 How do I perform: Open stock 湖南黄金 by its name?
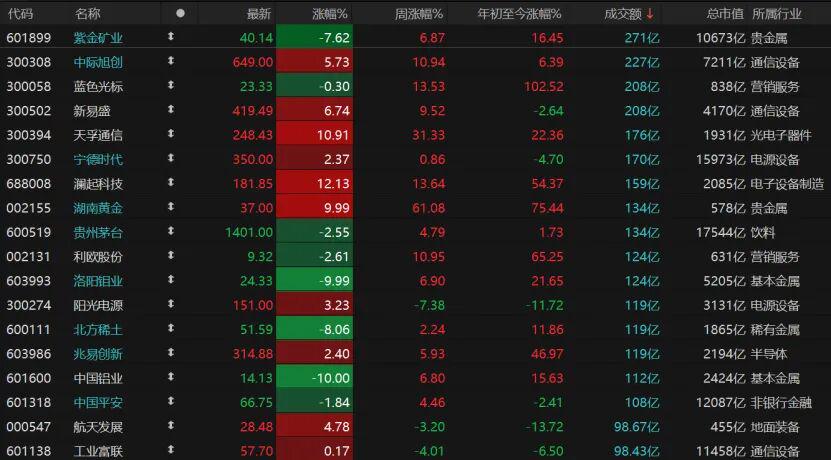click(x=99, y=208)
